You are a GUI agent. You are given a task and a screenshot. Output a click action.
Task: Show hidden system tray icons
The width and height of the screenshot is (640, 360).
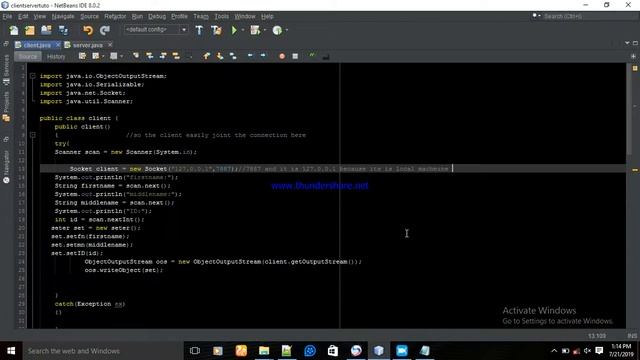[x=554, y=351]
